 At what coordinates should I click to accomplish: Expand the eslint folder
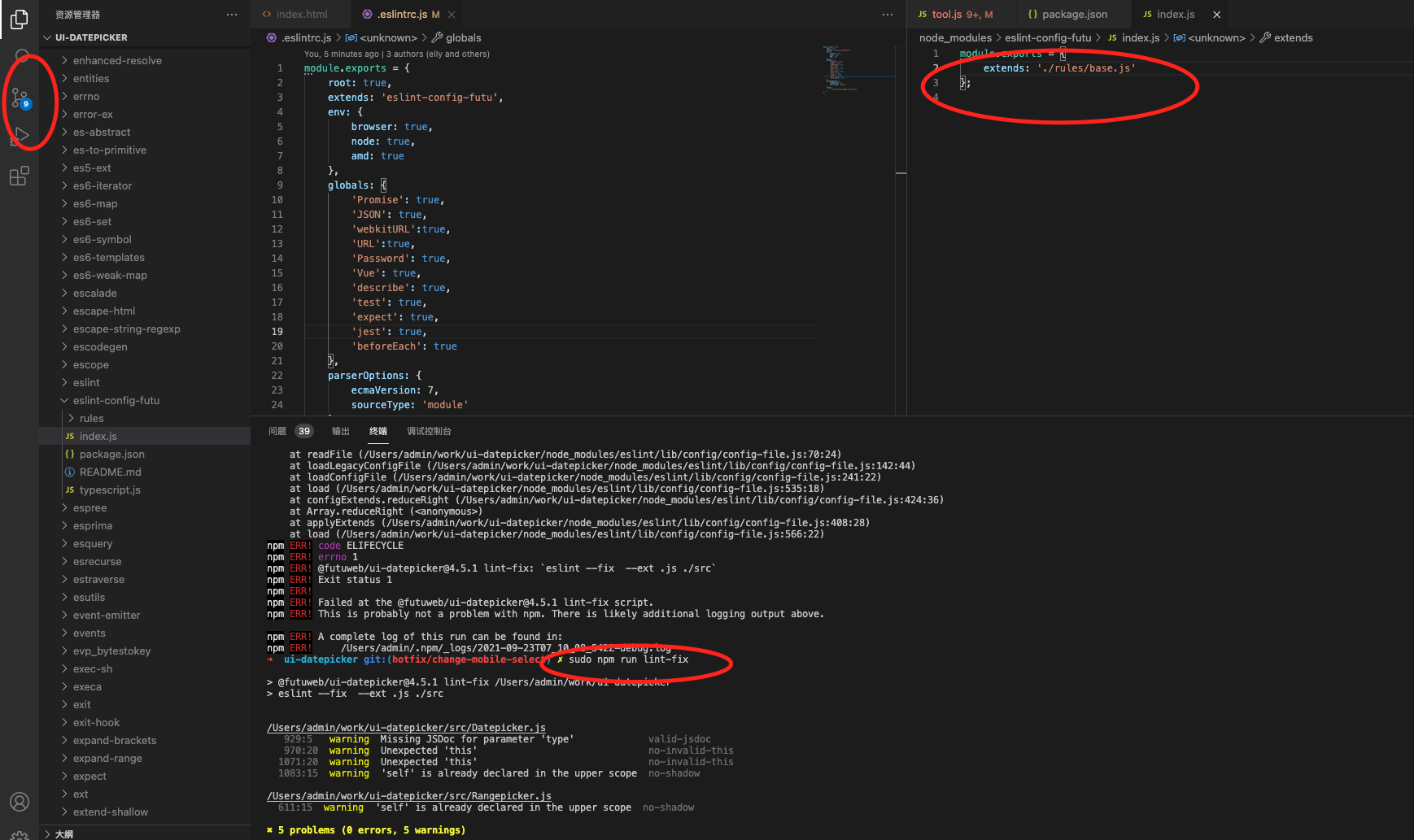[x=145, y=382]
